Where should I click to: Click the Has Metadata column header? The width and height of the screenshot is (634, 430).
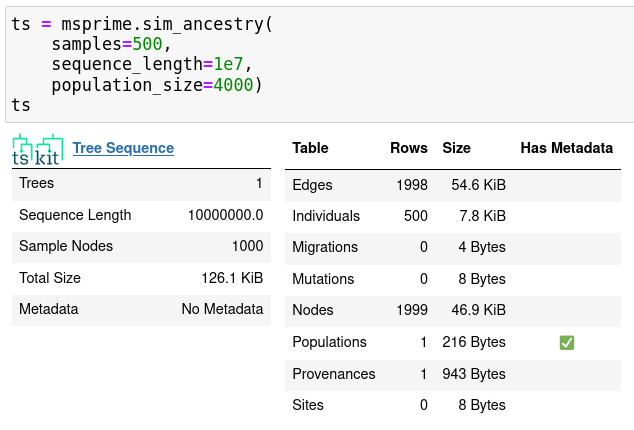(x=566, y=148)
